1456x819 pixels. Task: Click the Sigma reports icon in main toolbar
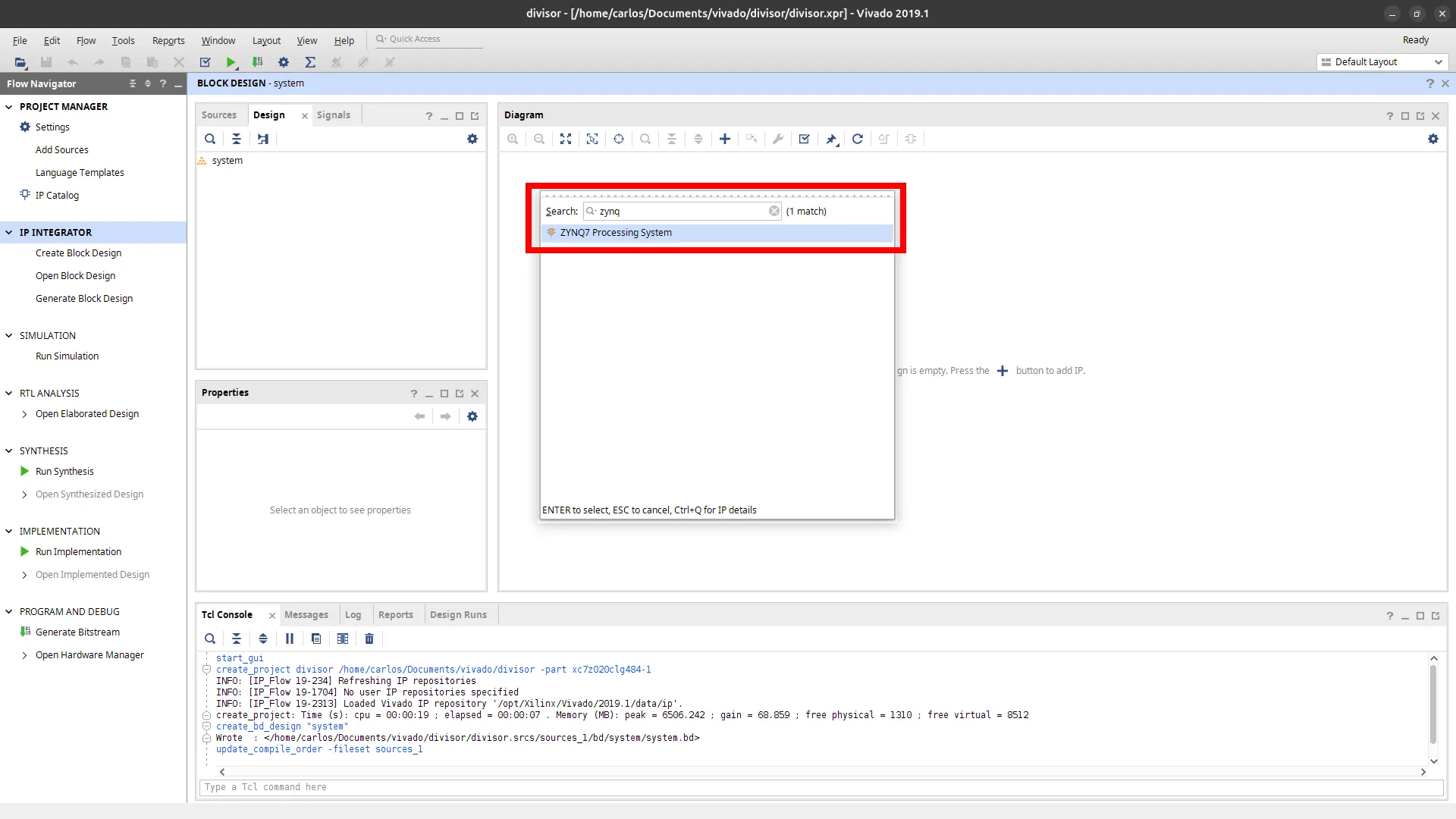pyautogui.click(x=310, y=62)
